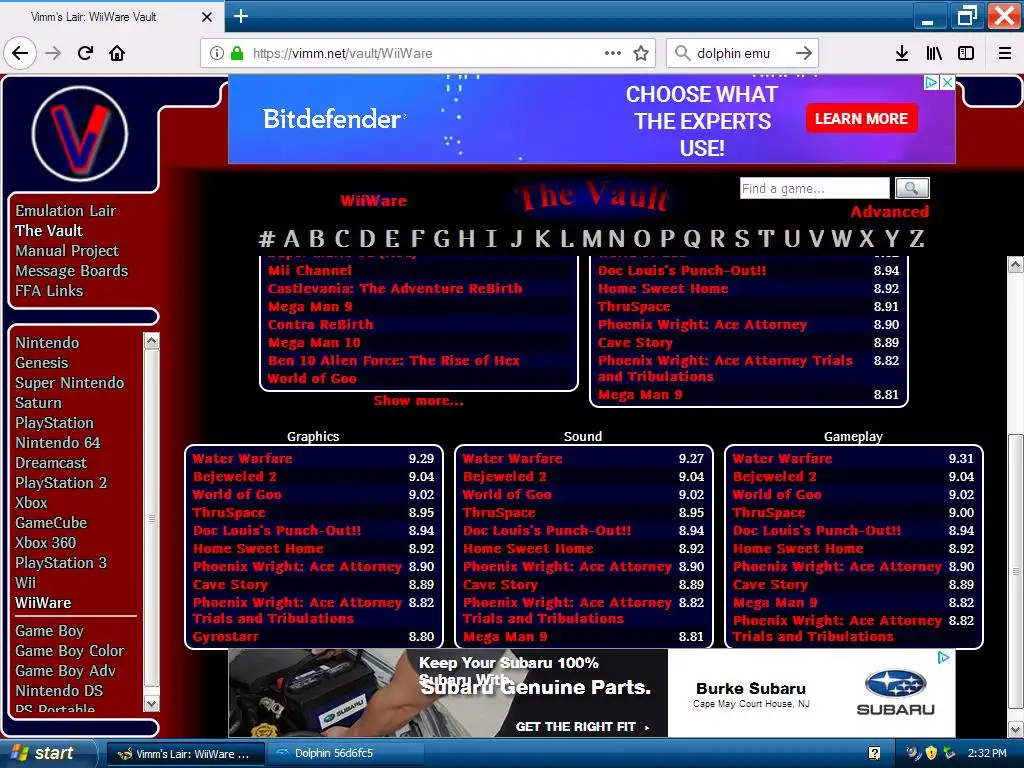
Task: Click the main page scrollbar down arrow
Action: 1016,729
